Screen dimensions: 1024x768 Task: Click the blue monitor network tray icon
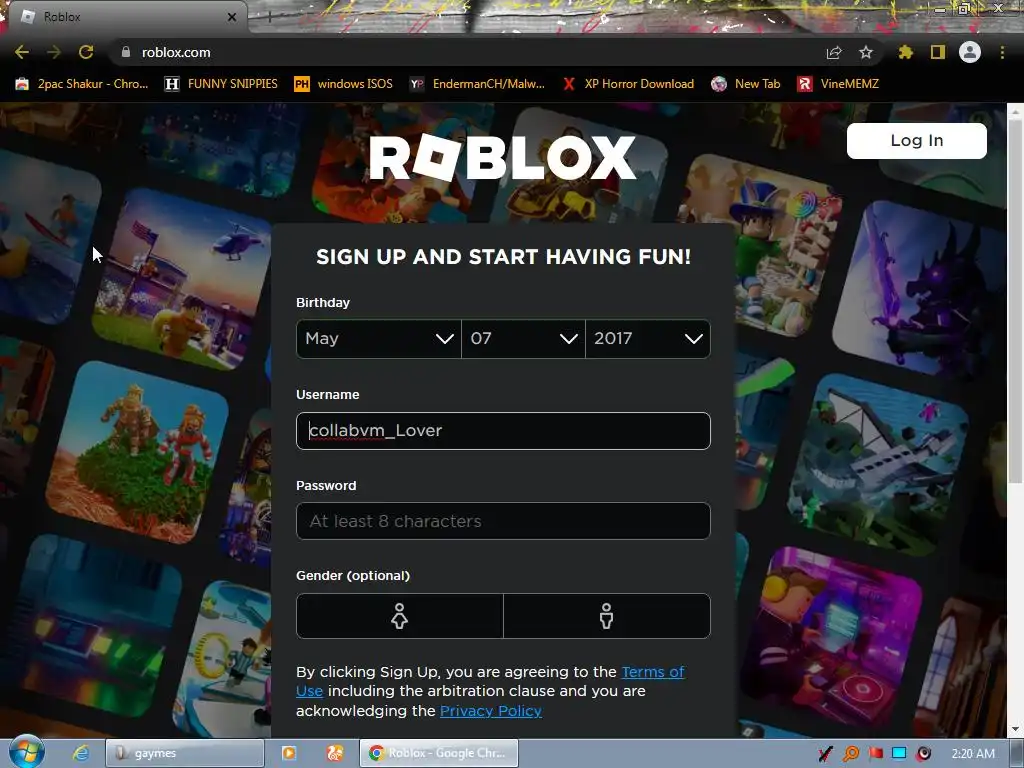pos(899,754)
